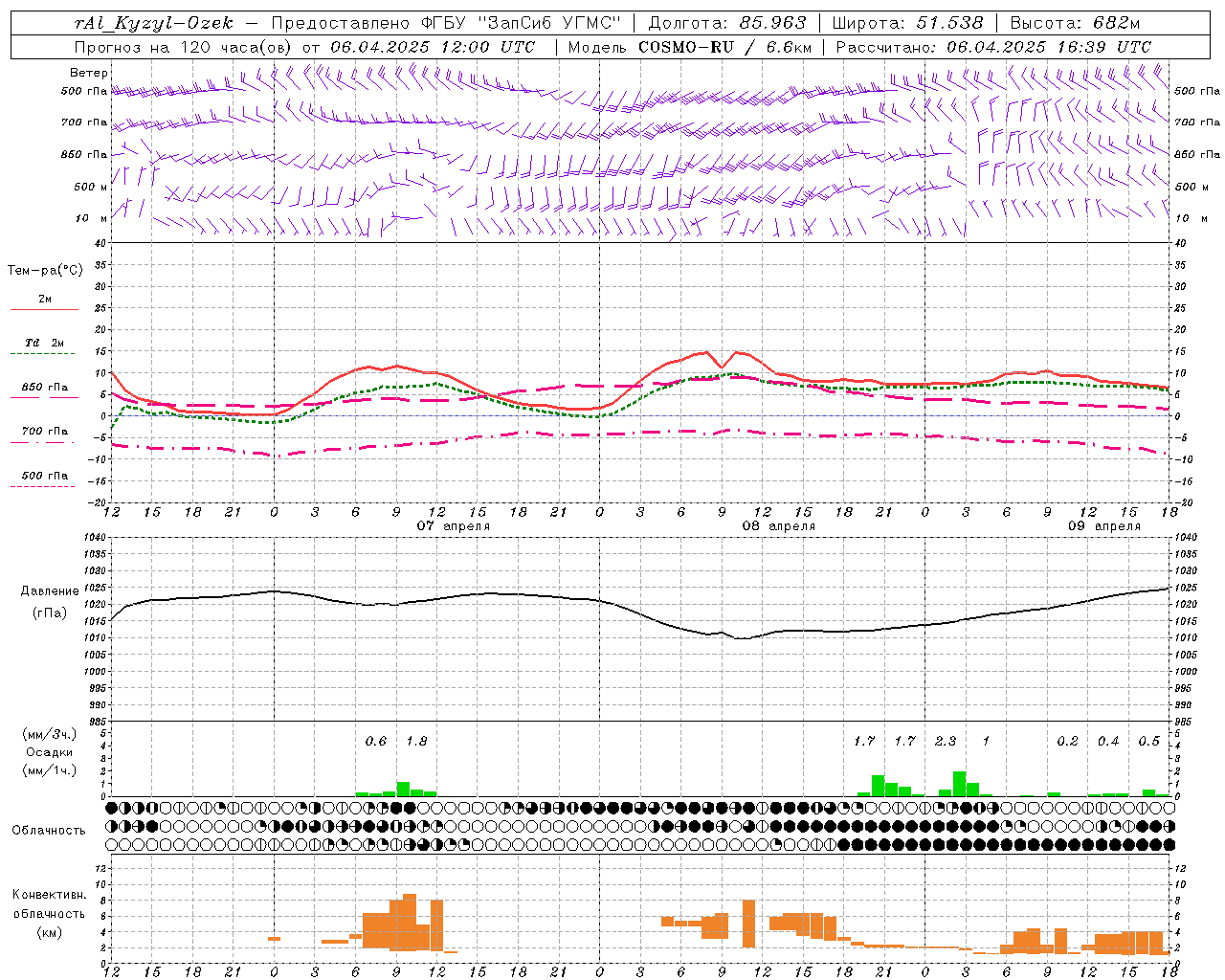Click the Ветер wind panel label
The image size is (1225, 980).
tap(89, 73)
